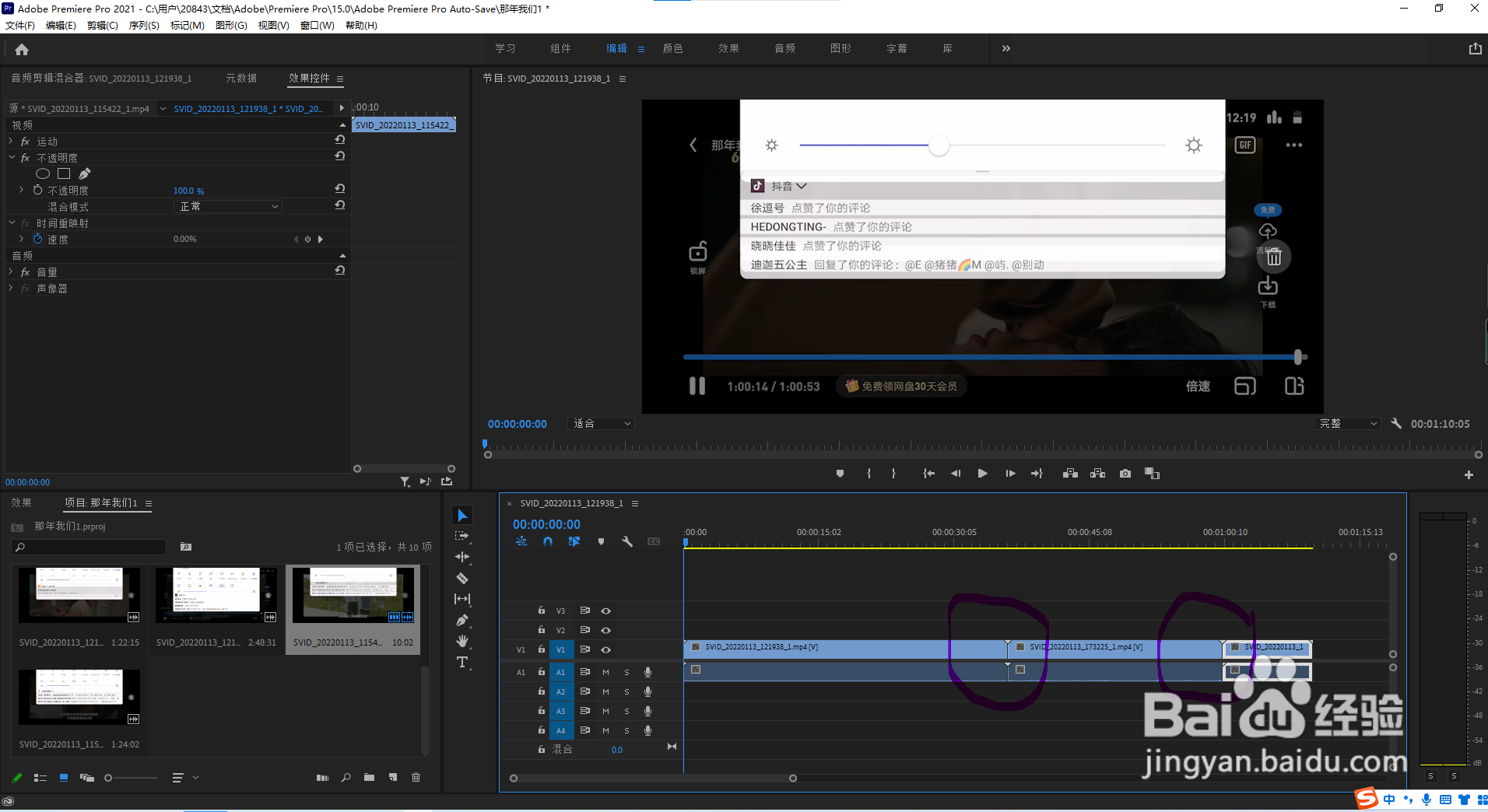Show more workspaces double-chevron
Screen dimensions: 1488x812
click(x=1006, y=48)
